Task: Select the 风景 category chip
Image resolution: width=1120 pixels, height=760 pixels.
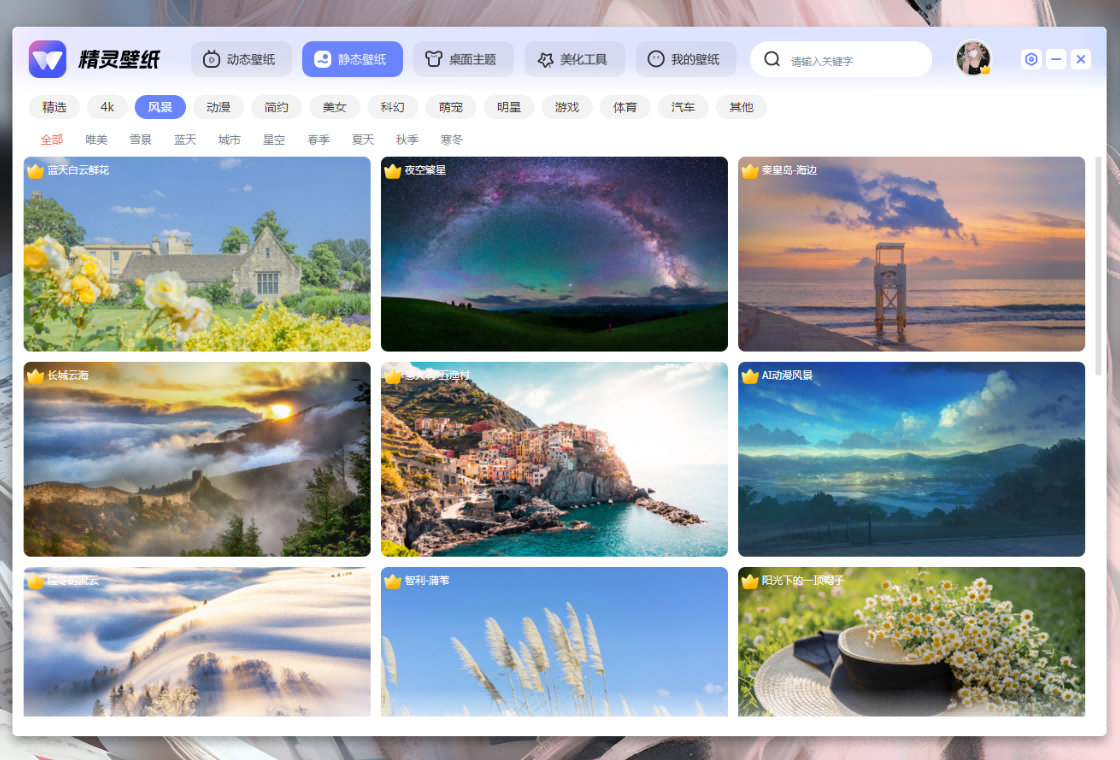Action: point(160,107)
